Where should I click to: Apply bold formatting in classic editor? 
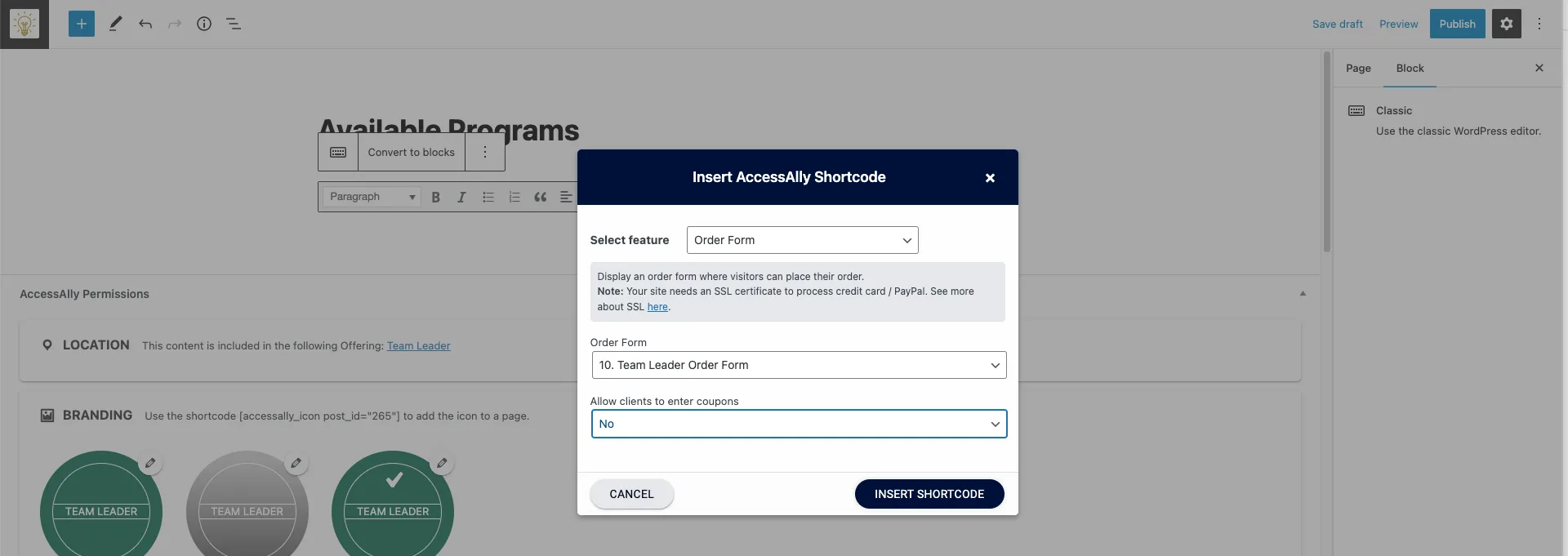pyautogui.click(x=436, y=197)
